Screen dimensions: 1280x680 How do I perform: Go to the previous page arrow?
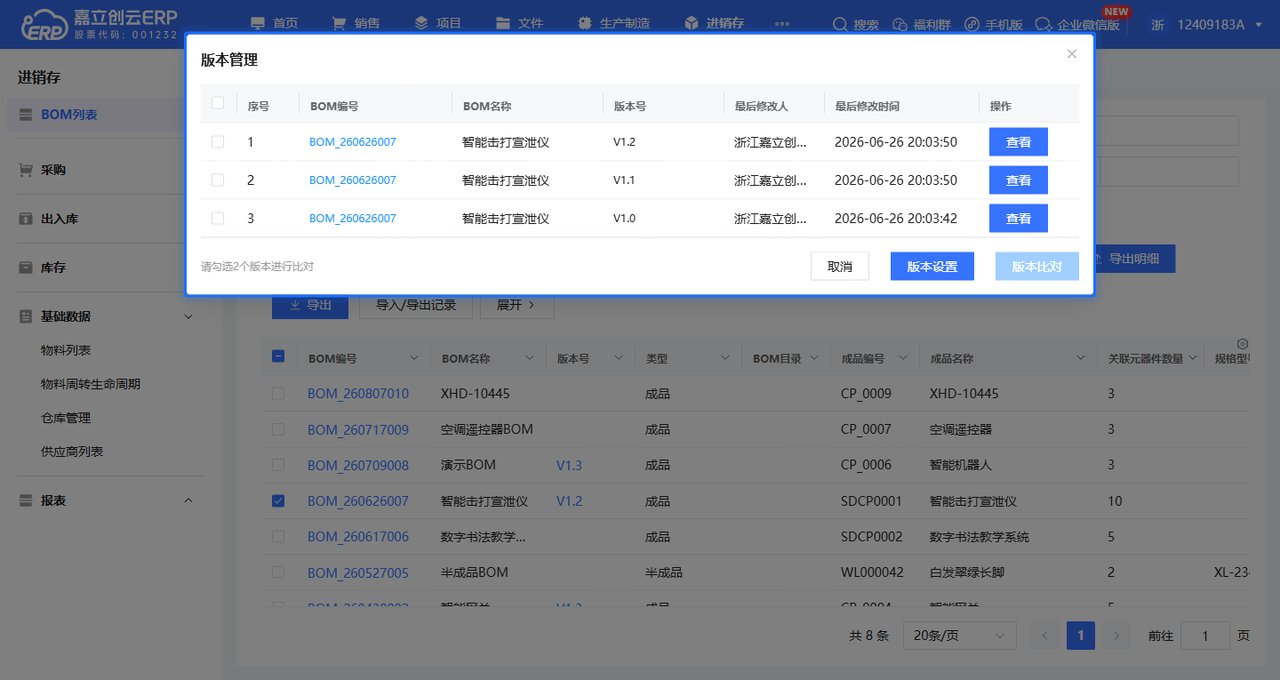coord(1045,635)
